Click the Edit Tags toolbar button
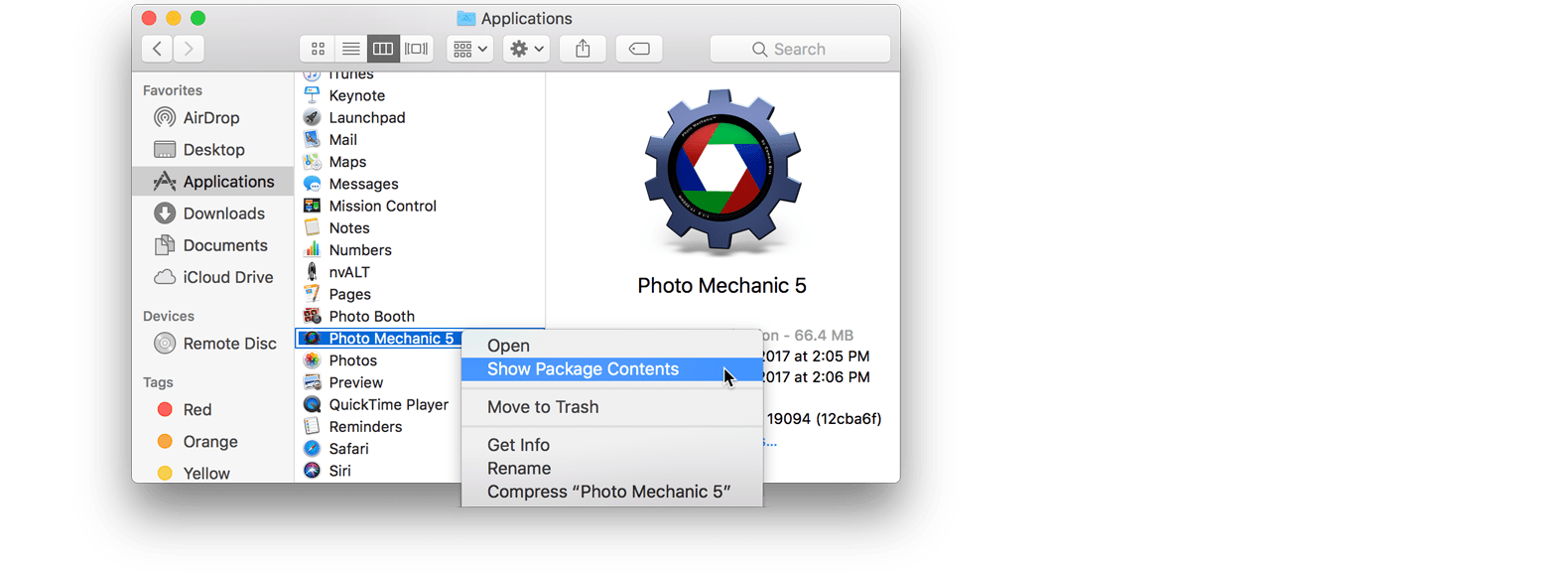 click(x=639, y=49)
